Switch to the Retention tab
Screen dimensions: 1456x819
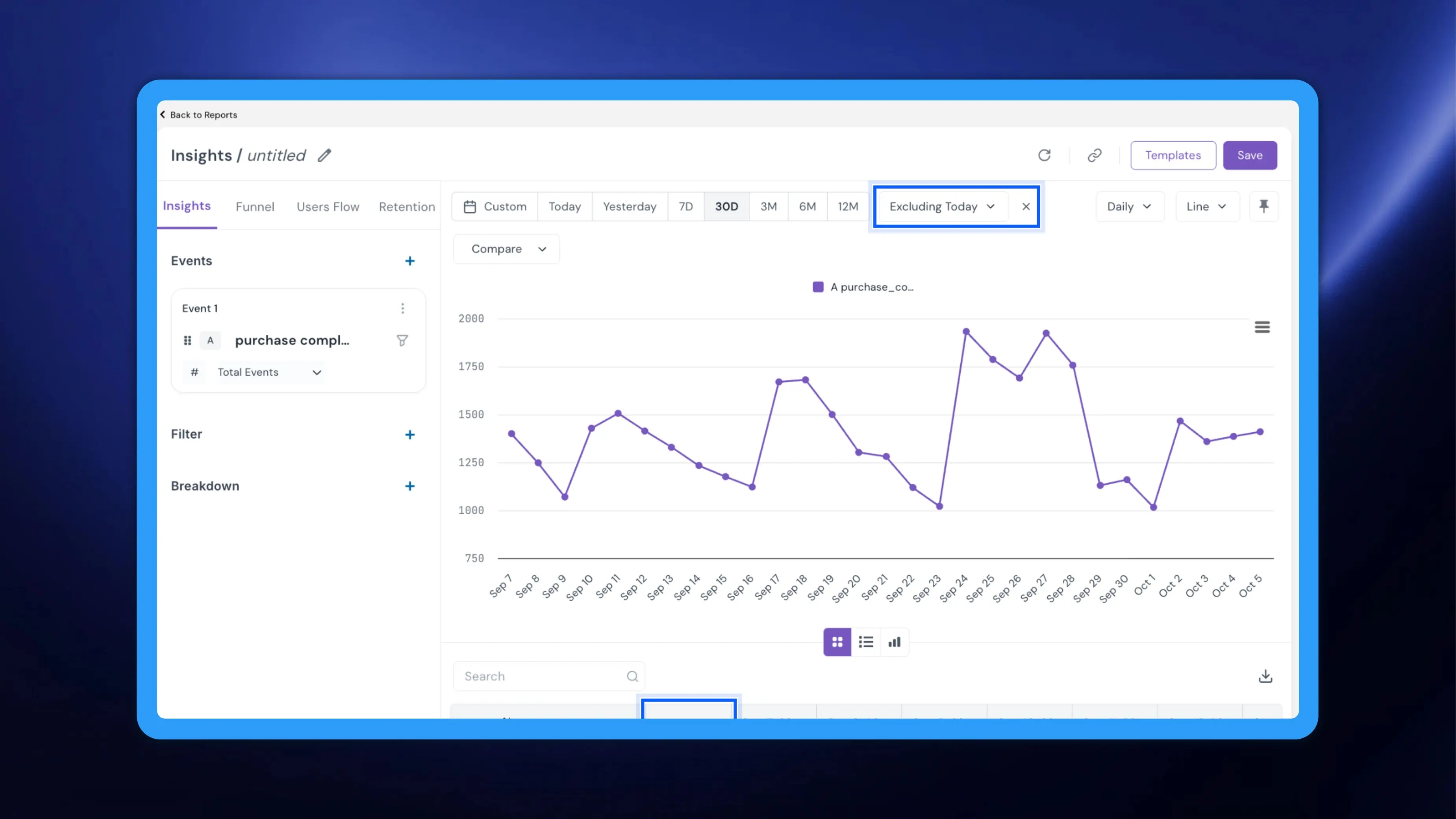(x=407, y=207)
